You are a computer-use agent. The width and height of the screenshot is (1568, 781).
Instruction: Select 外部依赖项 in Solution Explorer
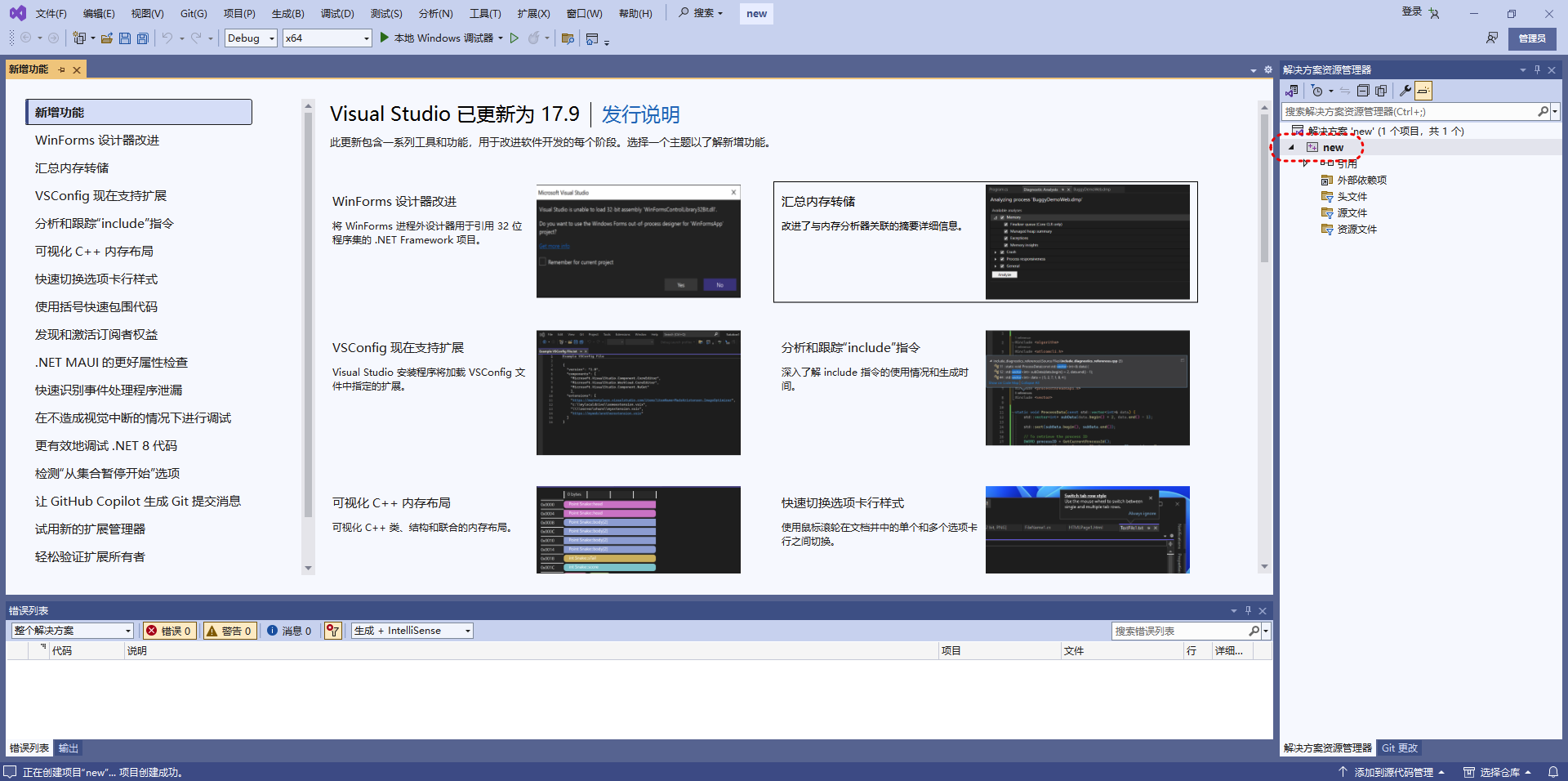1361,181
